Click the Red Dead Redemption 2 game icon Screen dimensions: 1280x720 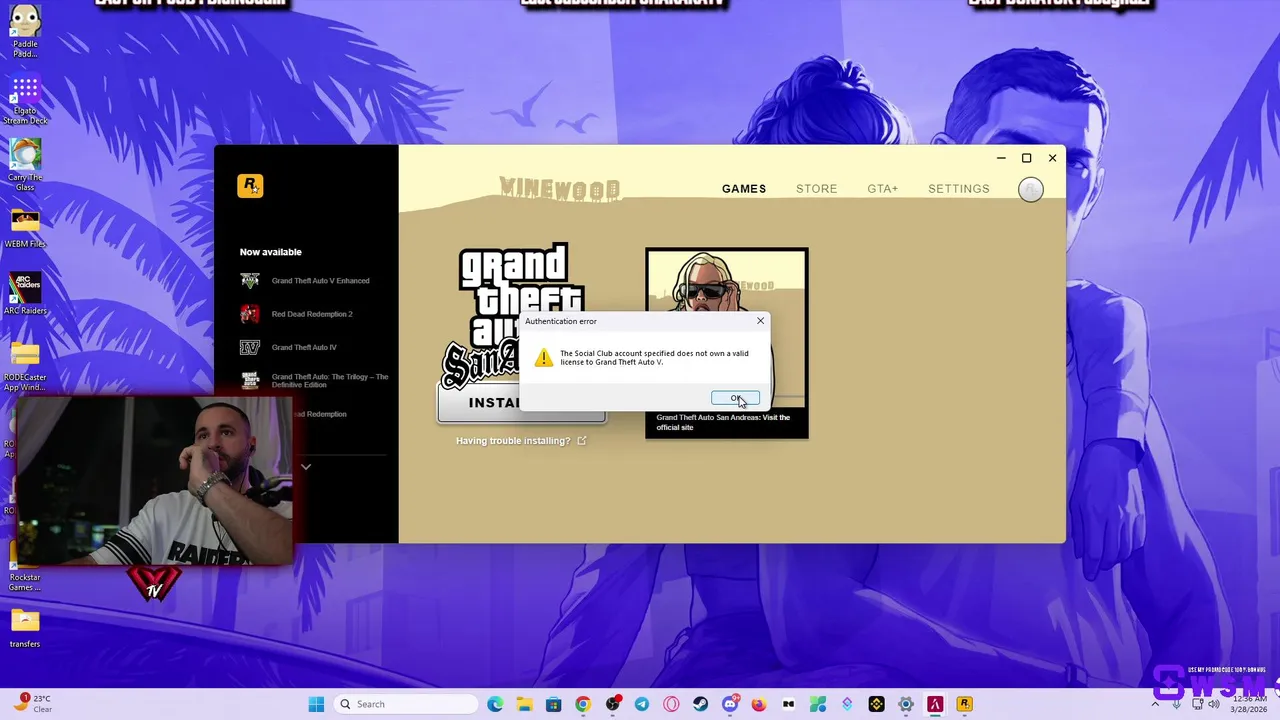(x=250, y=314)
